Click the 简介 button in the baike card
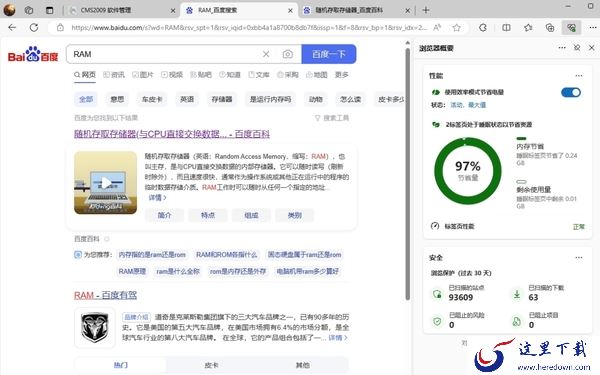600x375 pixels. pyautogui.click(x=165, y=215)
